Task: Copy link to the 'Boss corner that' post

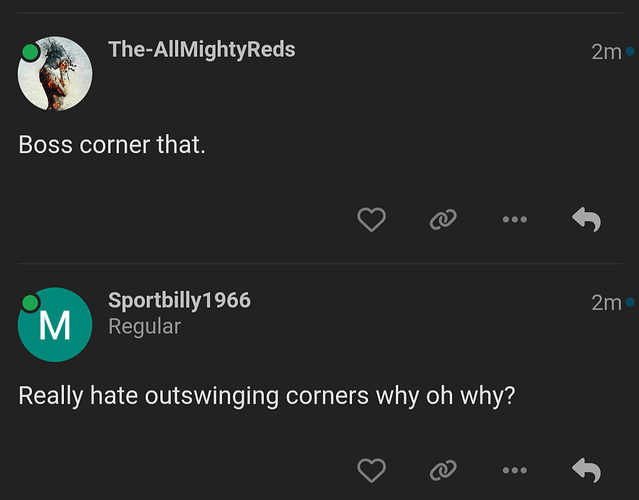Action: [x=443, y=219]
